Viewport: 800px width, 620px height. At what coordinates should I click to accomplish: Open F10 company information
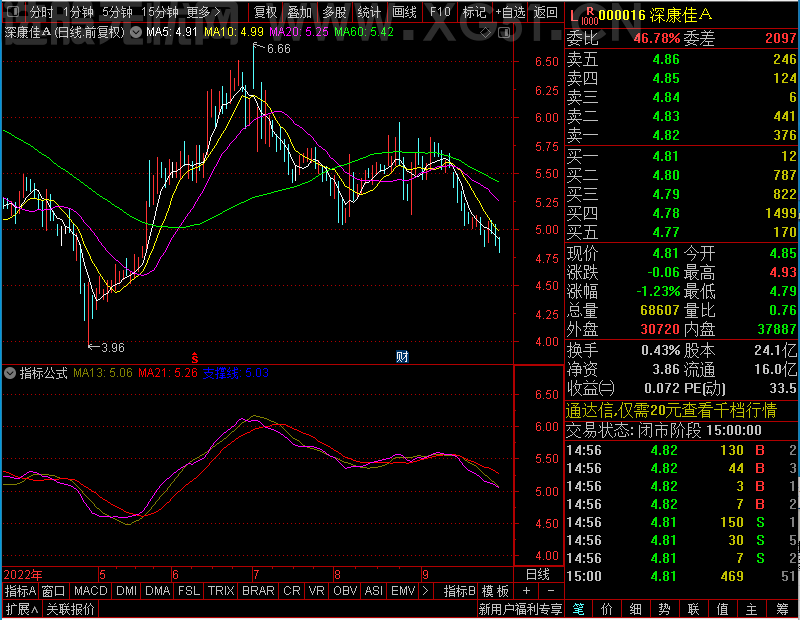click(440, 12)
